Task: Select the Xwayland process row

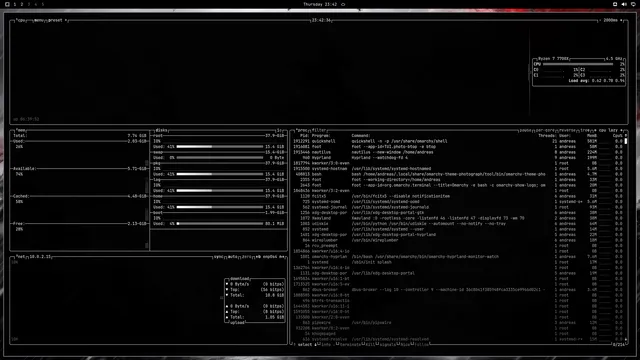Action: point(458,218)
